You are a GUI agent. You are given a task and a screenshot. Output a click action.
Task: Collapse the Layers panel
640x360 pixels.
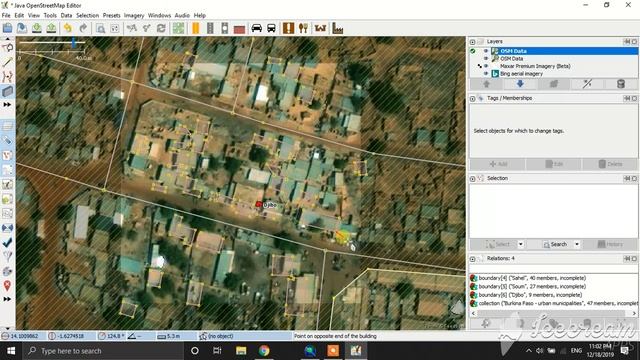click(x=472, y=42)
